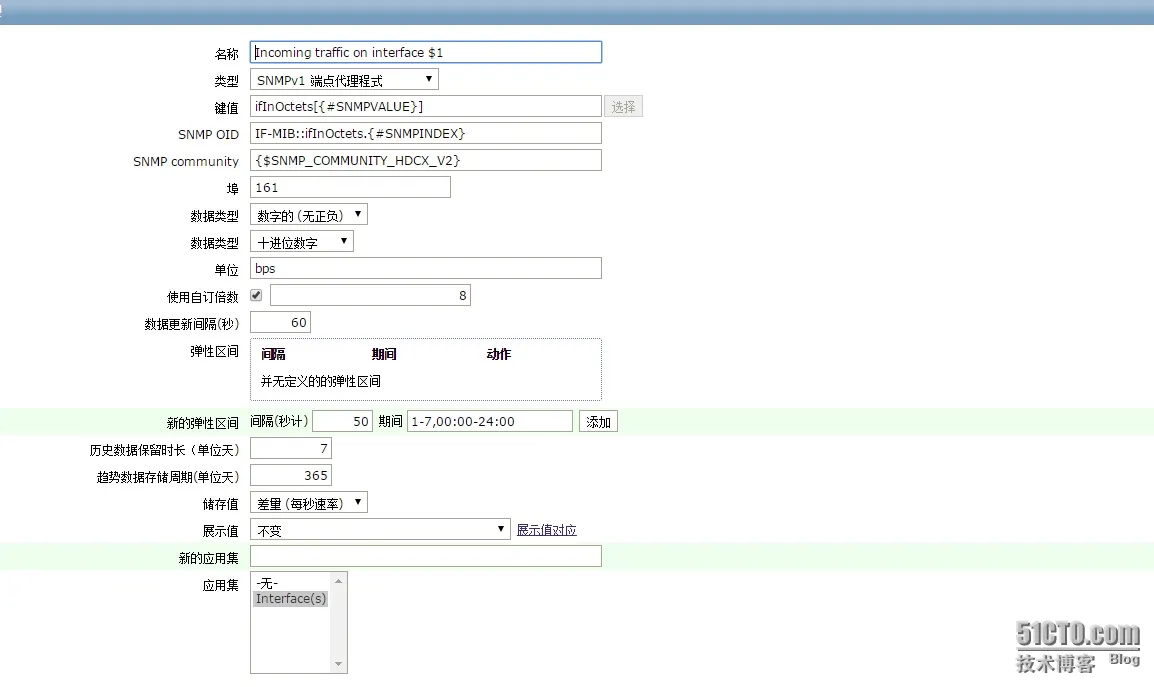Open the 储存值 差量 (每秒速率) dropdown

[308, 503]
